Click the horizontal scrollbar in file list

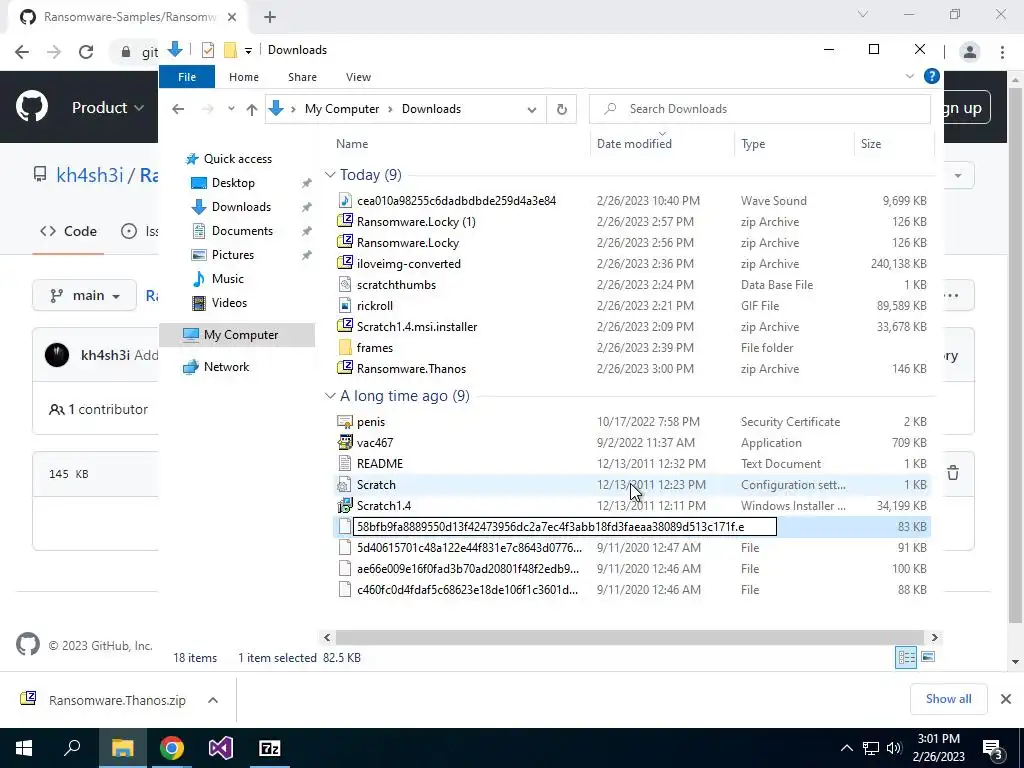point(630,637)
